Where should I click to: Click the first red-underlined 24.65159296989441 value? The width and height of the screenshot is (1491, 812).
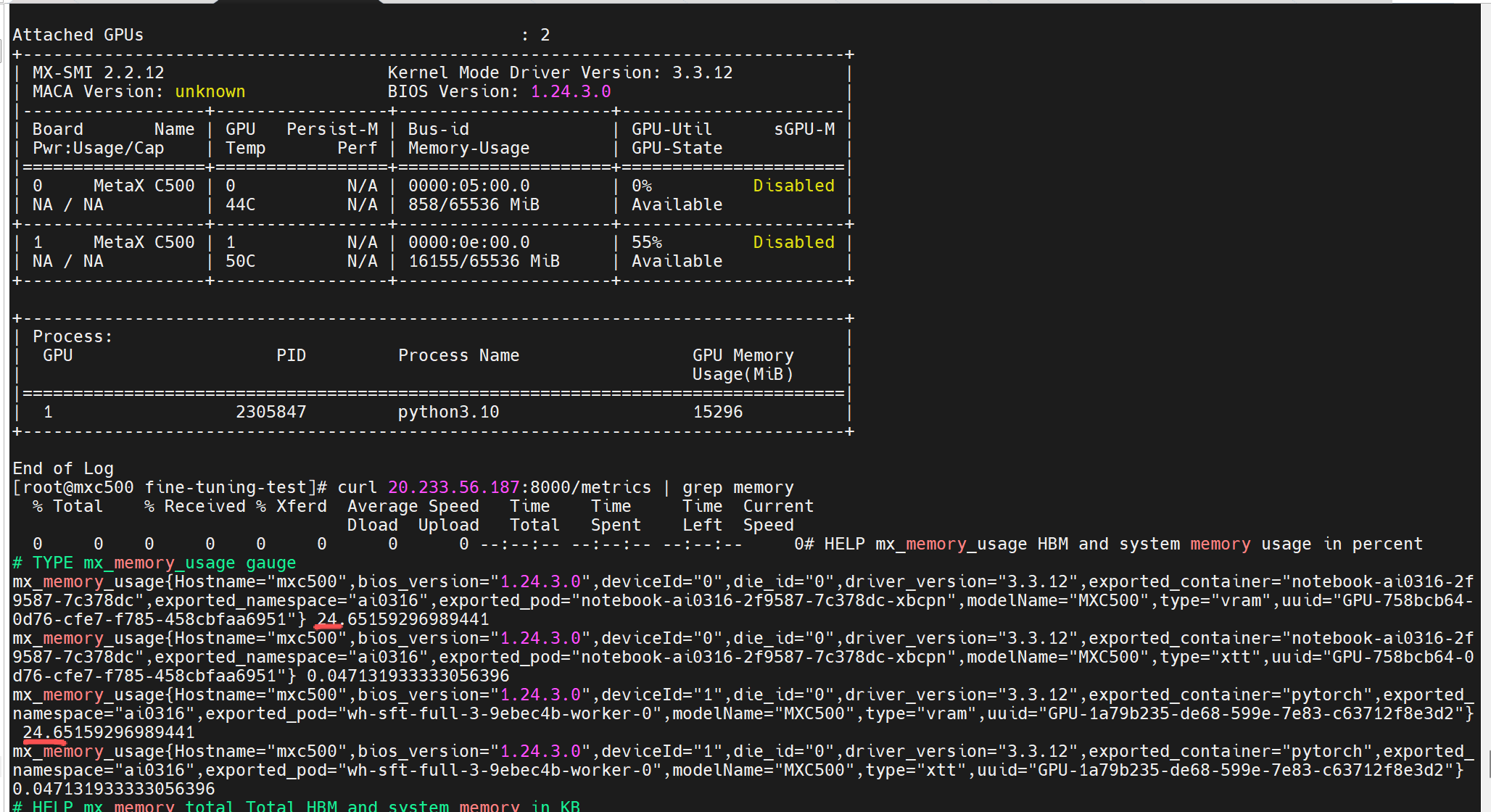(402, 619)
